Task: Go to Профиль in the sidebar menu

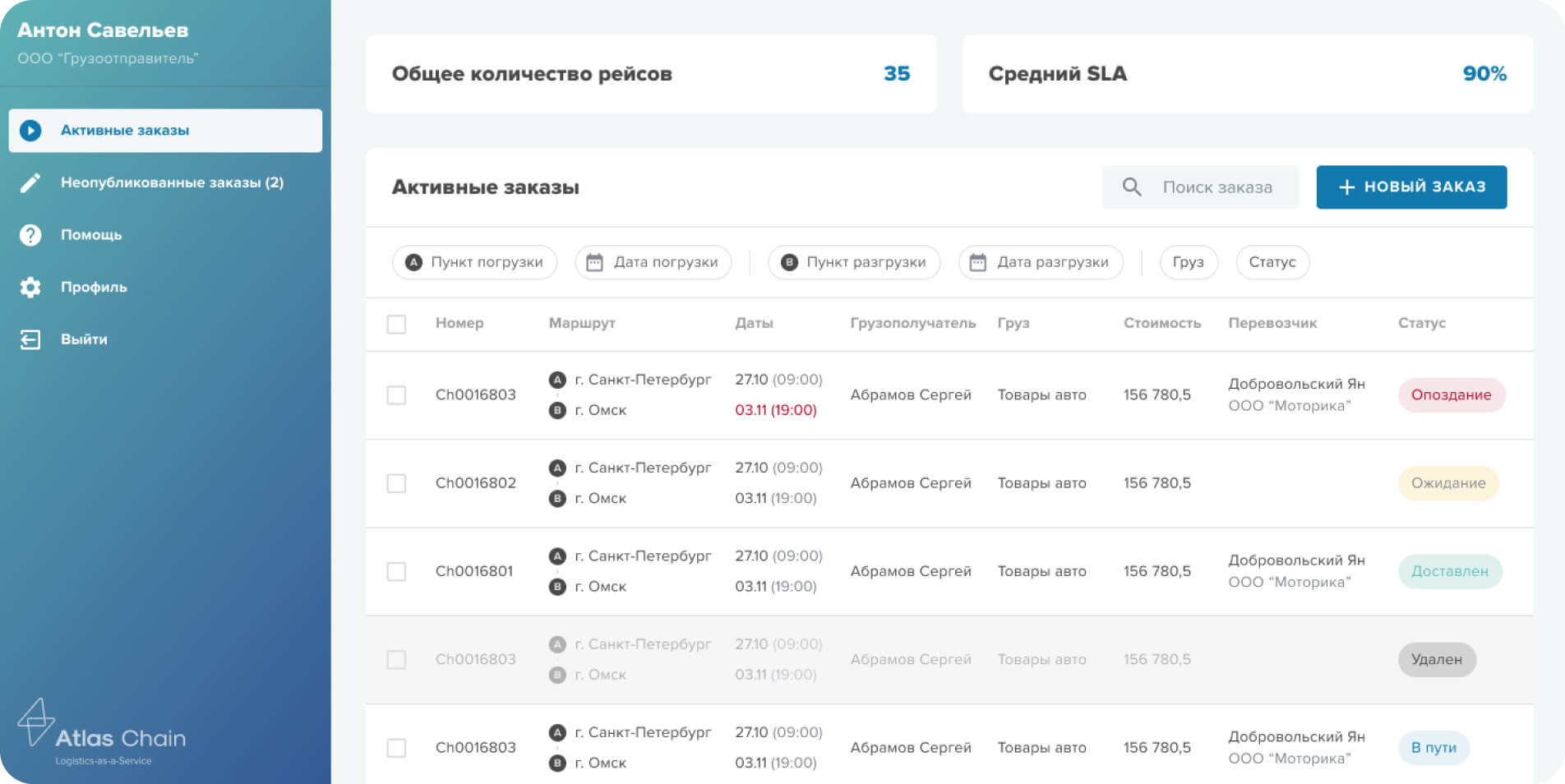Action: click(x=94, y=287)
